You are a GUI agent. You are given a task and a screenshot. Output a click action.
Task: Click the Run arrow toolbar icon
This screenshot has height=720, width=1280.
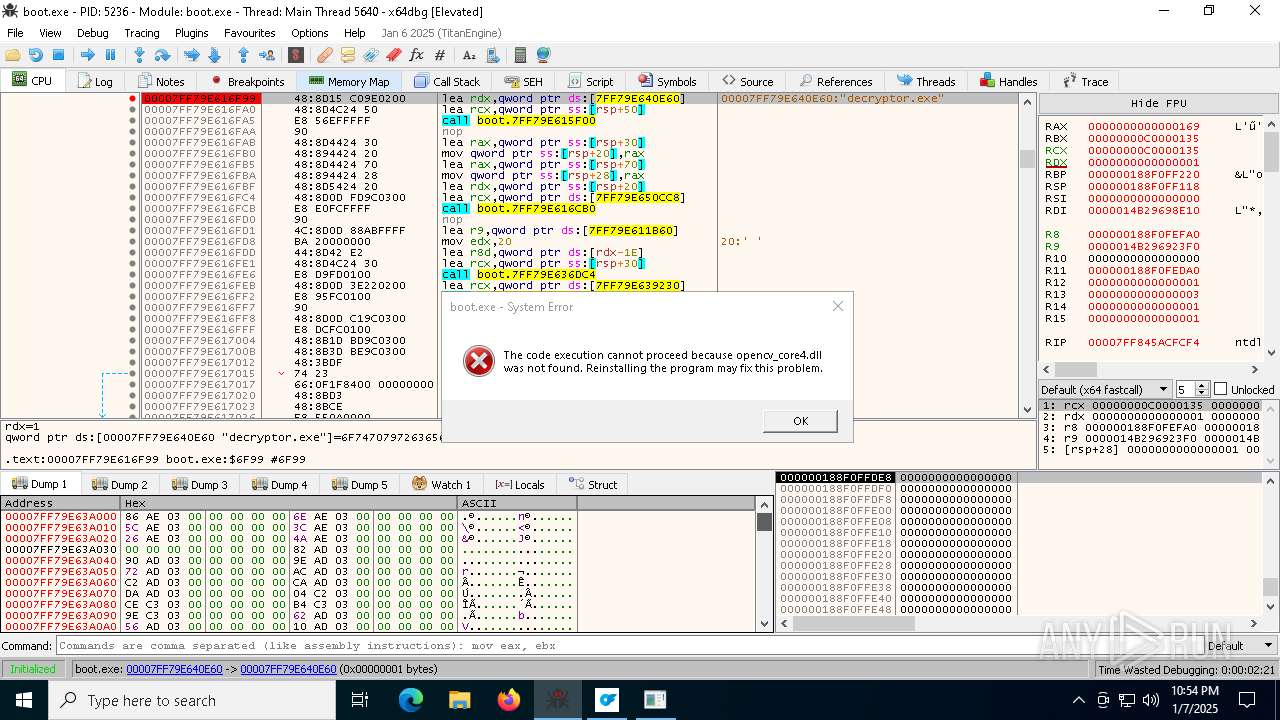pyautogui.click(x=88, y=55)
